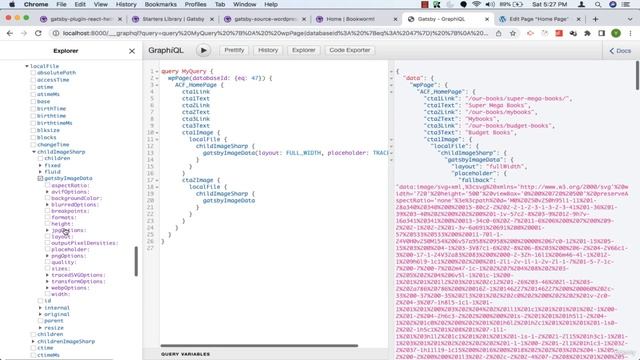Run the query with the play button
The width and height of the screenshot is (640, 360).
203,50
